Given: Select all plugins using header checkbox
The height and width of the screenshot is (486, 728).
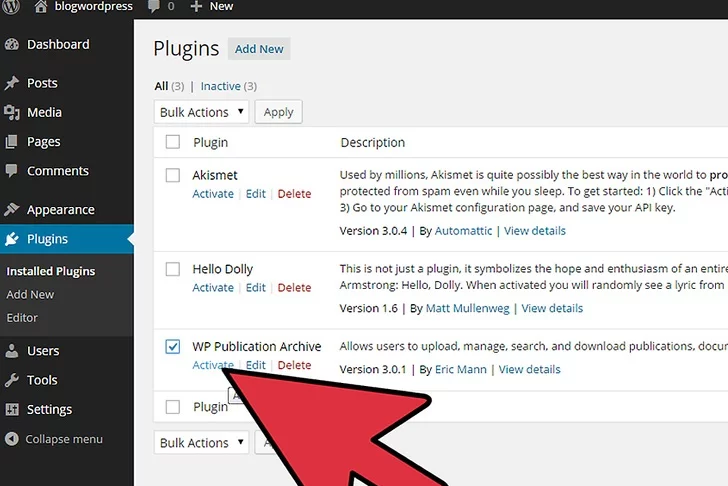Looking at the screenshot, I should click(173, 142).
